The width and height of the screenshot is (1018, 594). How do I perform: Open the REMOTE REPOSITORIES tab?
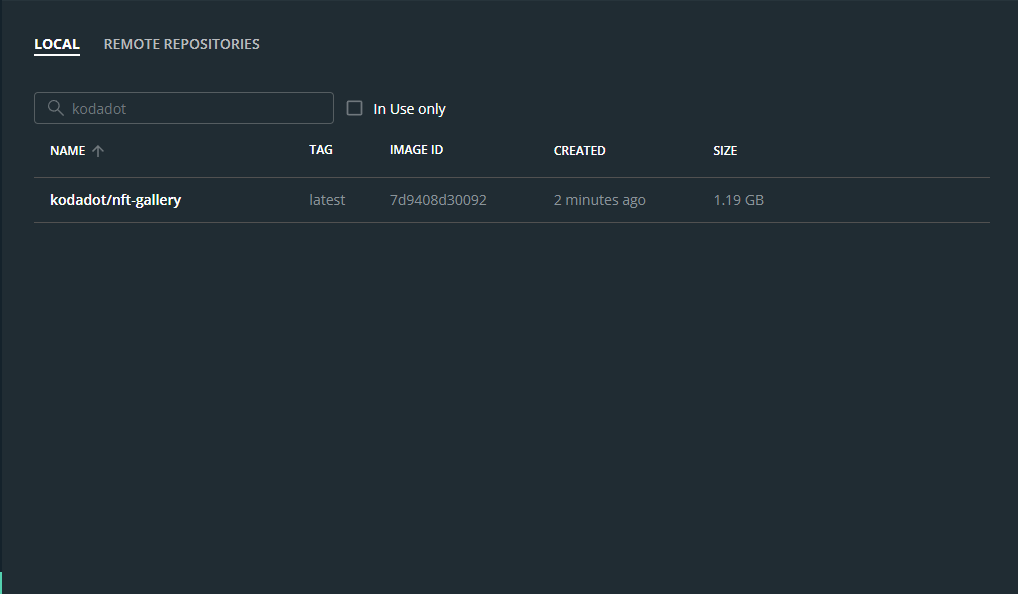pyautogui.click(x=181, y=44)
